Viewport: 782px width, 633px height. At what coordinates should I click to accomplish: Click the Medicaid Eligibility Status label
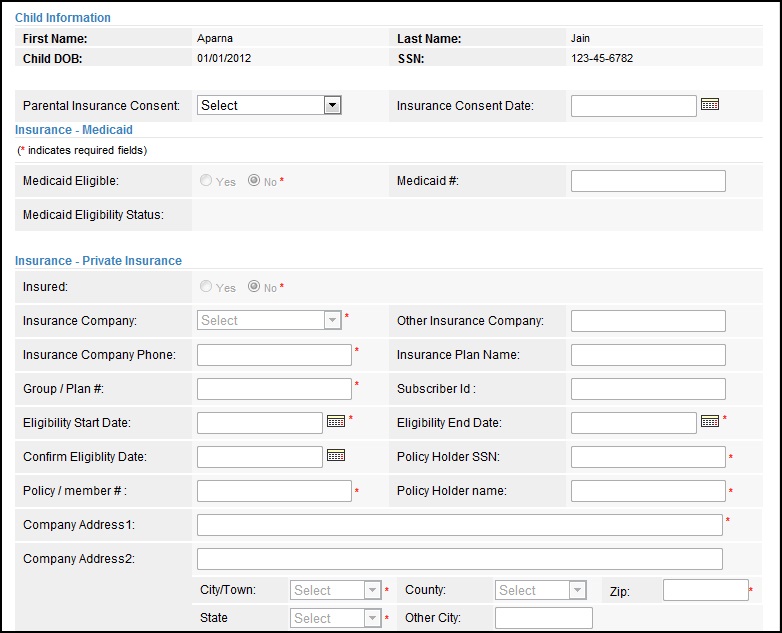tap(93, 215)
